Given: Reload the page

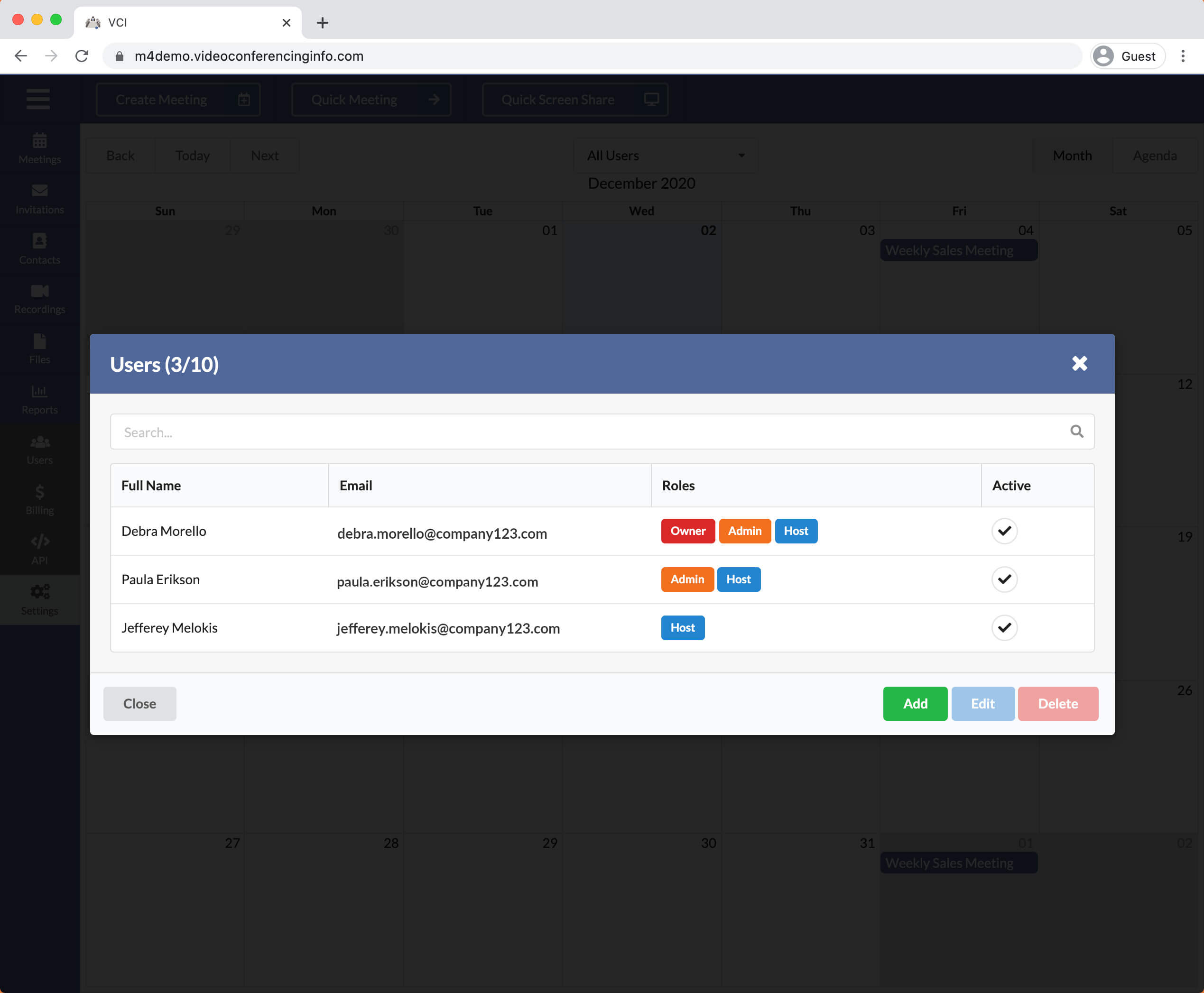Looking at the screenshot, I should point(82,56).
